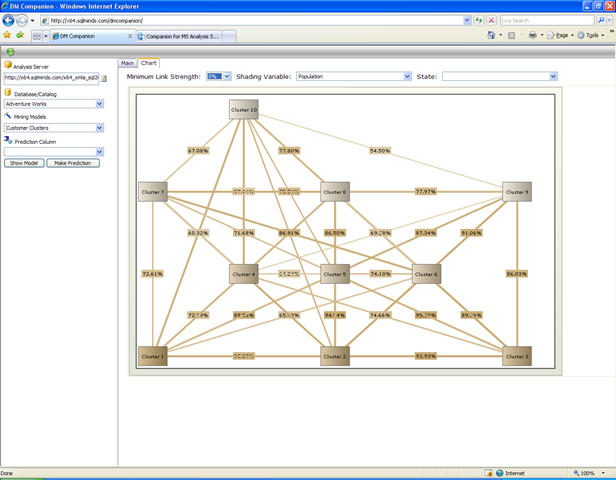Click the 67.08% link label
This screenshot has width=616, height=480.
tap(198, 150)
